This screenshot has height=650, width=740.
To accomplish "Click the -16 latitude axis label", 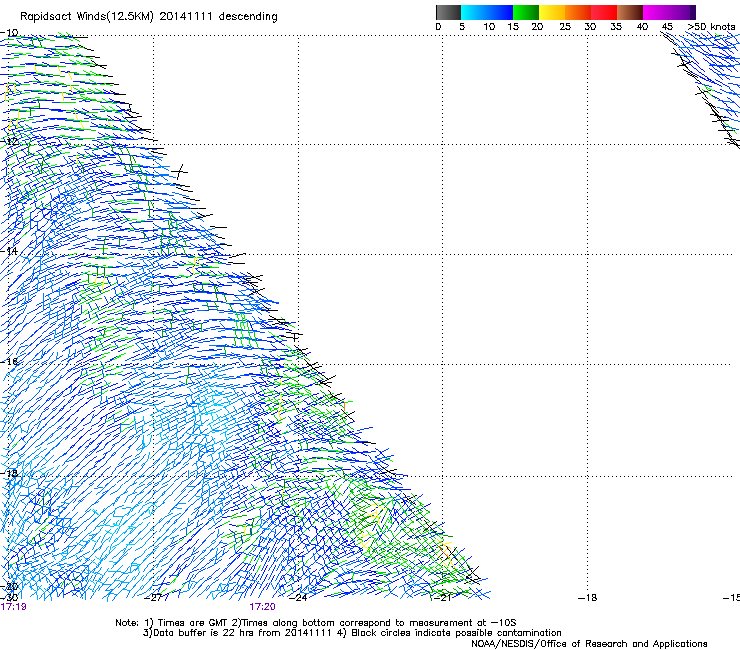I will pos(9,362).
